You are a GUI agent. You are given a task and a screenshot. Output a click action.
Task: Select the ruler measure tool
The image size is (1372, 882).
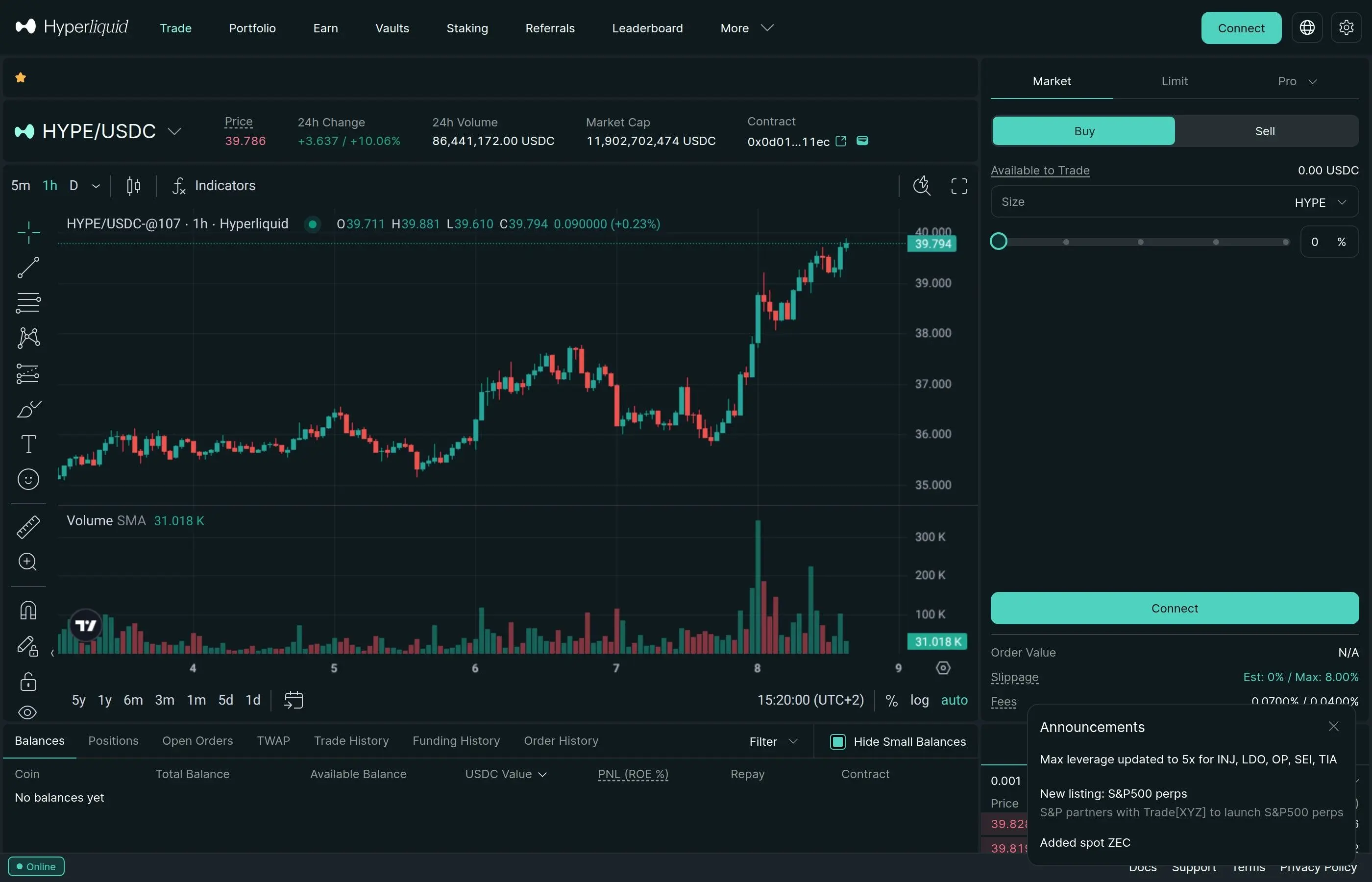coord(28,527)
